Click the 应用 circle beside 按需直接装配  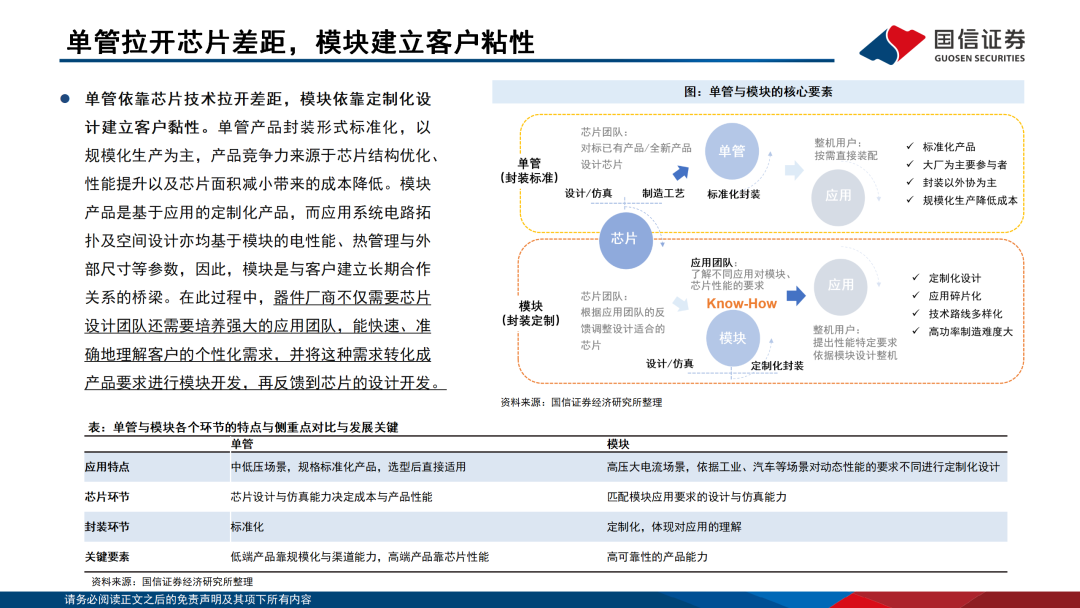click(x=838, y=196)
